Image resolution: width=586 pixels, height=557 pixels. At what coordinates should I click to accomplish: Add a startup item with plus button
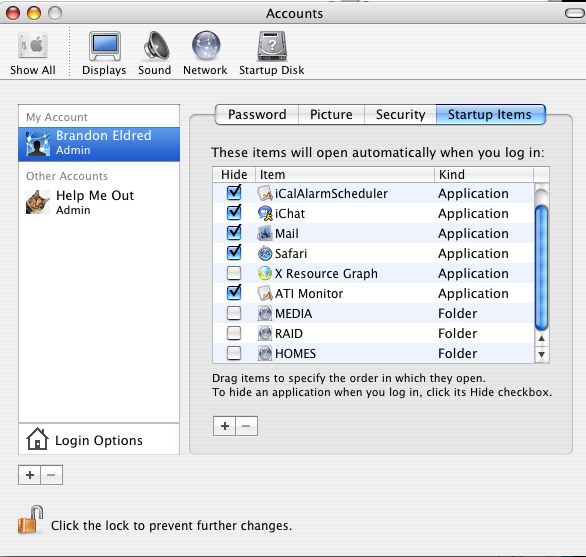[x=225, y=426]
